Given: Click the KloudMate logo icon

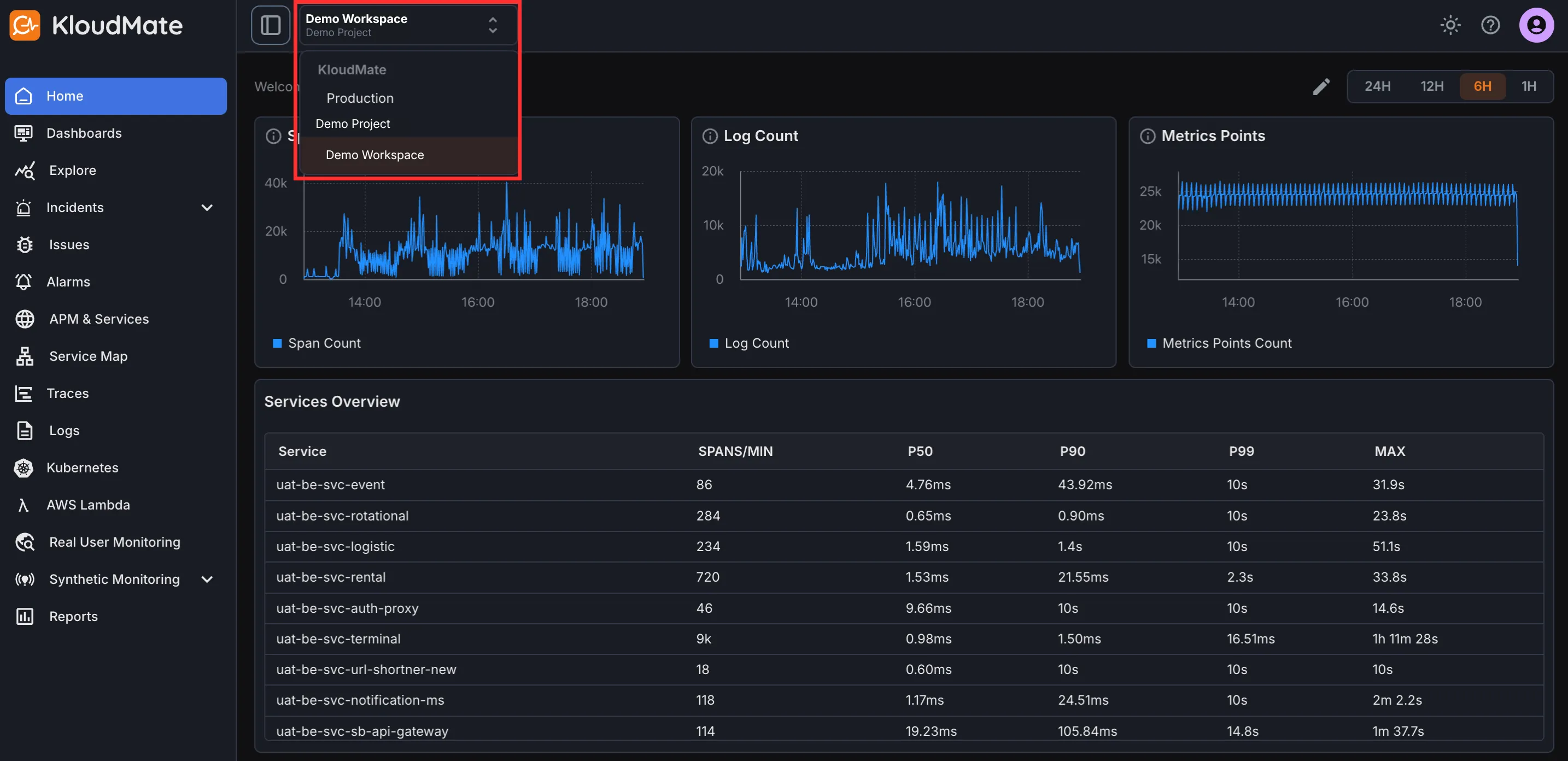Looking at the screenshot, I should tap(25, 25).
